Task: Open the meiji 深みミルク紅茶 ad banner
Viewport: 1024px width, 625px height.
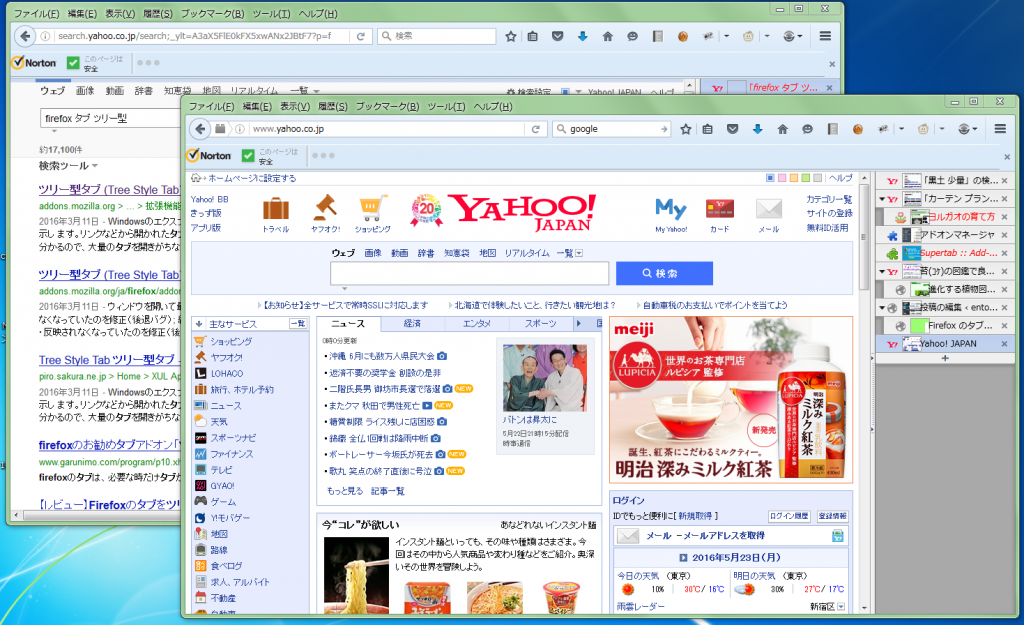Action: pyautogui.click(x=731, y=400)
